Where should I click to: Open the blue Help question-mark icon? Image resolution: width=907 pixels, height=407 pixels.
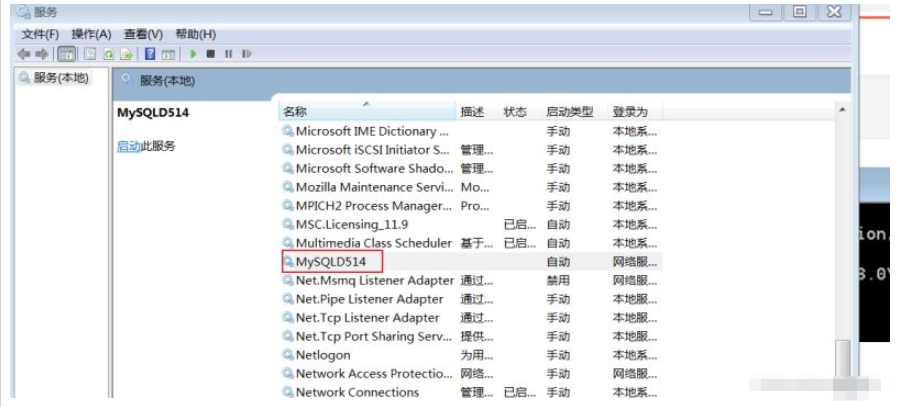click(150, 54)
